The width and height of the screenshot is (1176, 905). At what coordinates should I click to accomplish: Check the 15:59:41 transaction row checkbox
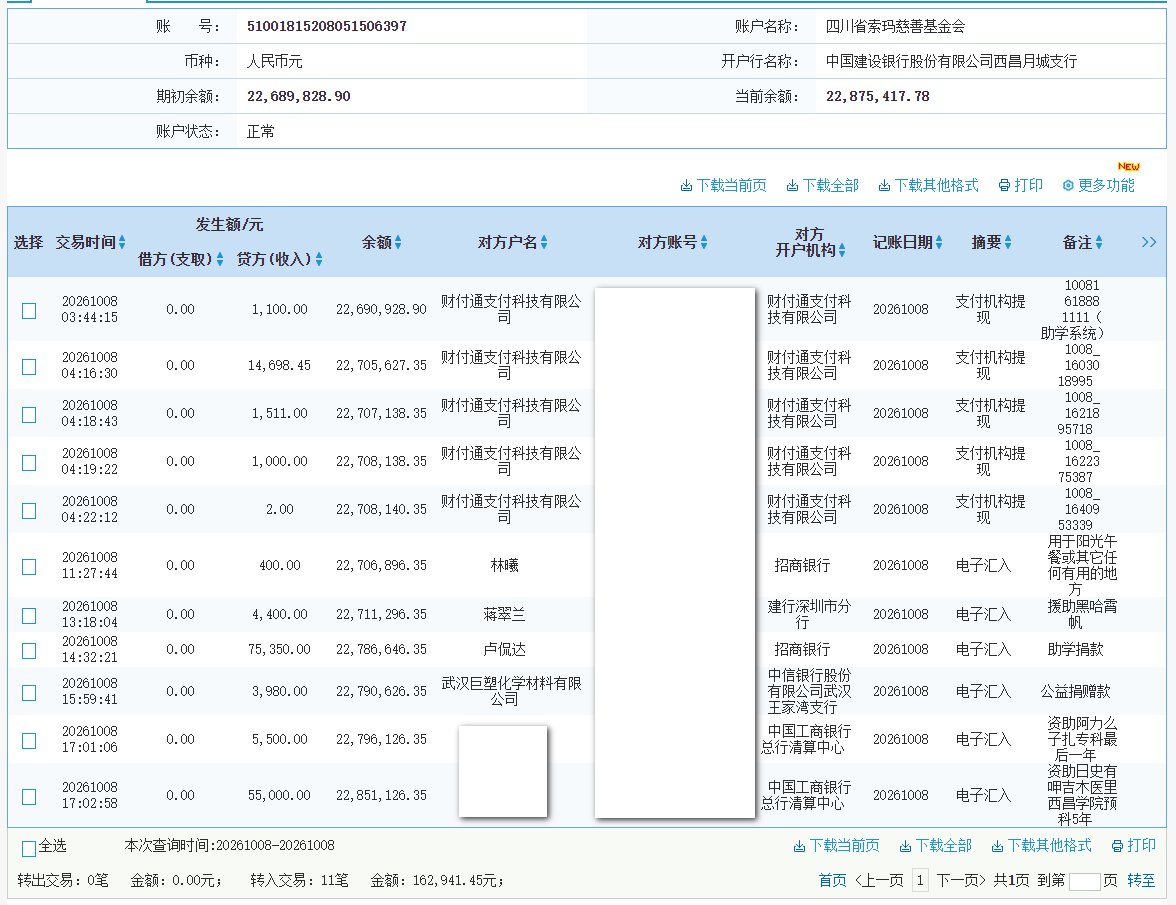[29, 693]
